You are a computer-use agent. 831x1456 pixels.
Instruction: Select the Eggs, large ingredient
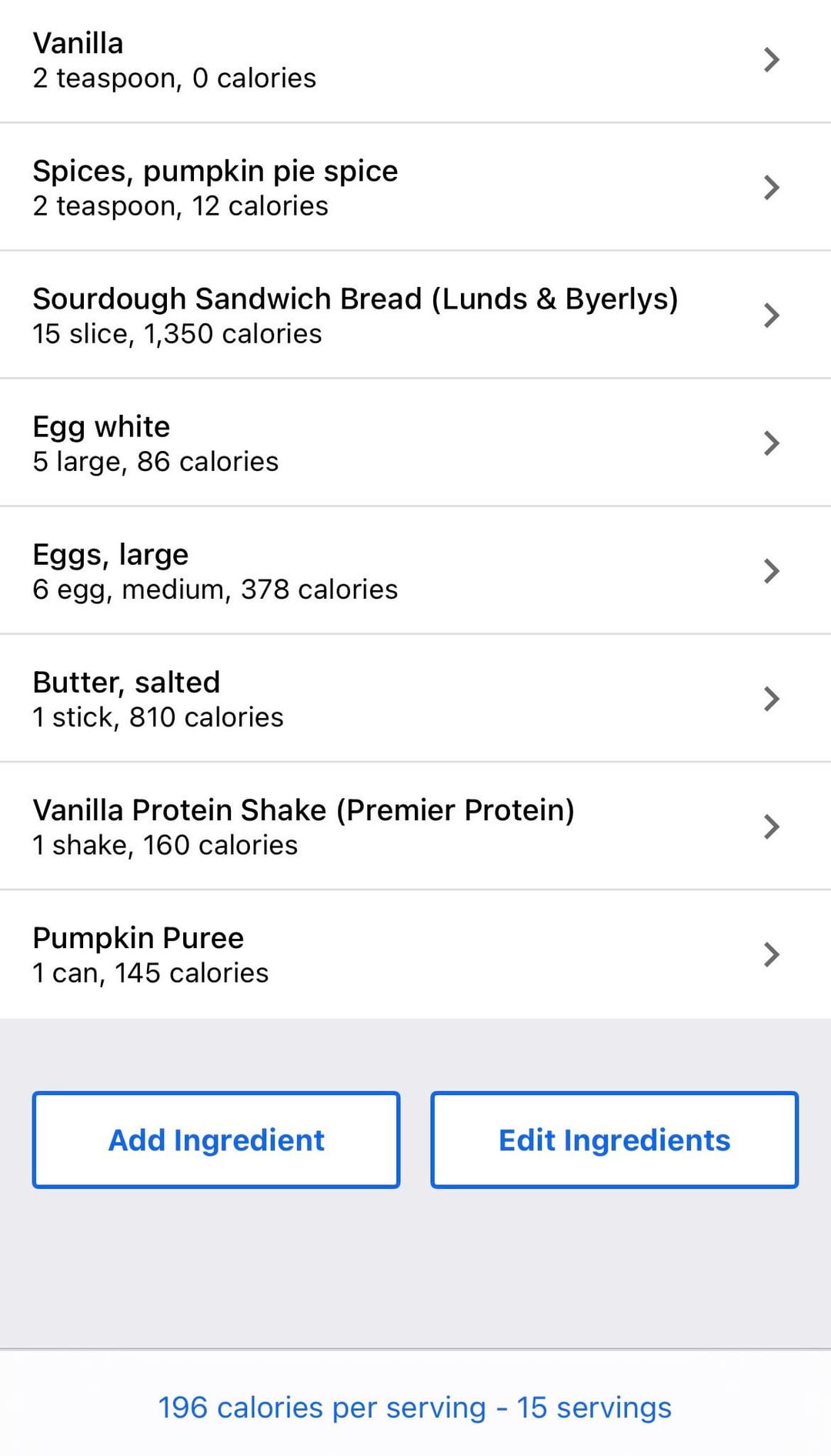click(x=111, y=555)
